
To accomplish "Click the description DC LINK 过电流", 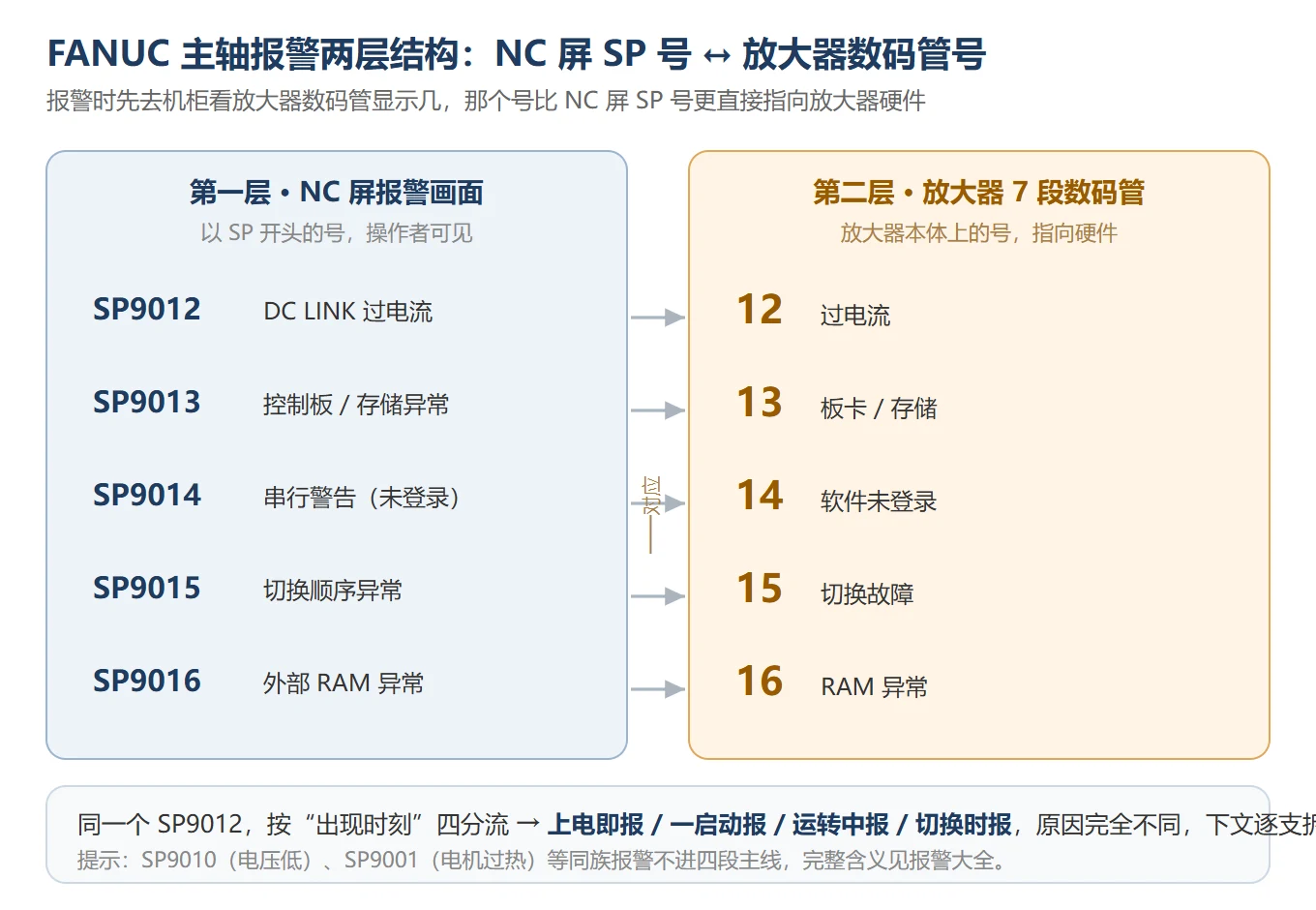I will coord(348,312).
